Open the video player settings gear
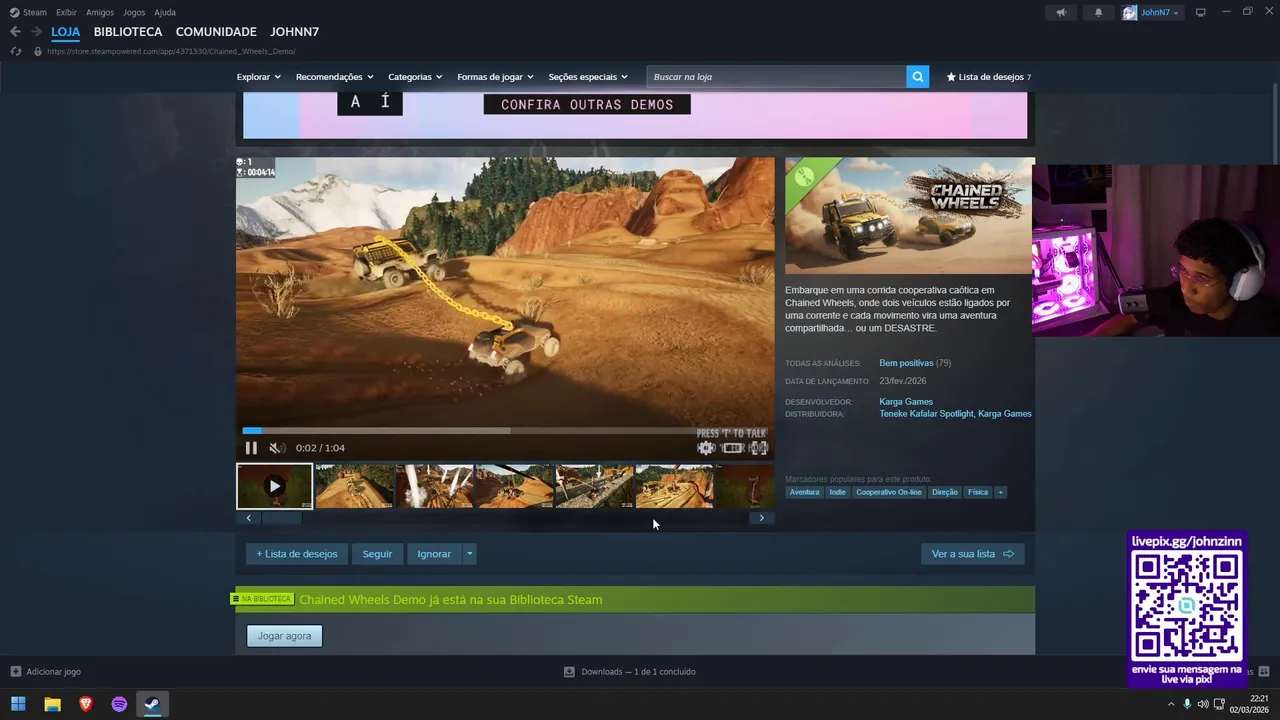The width and height of the screenshot is (1280, 720). click(x=706, y=448)
